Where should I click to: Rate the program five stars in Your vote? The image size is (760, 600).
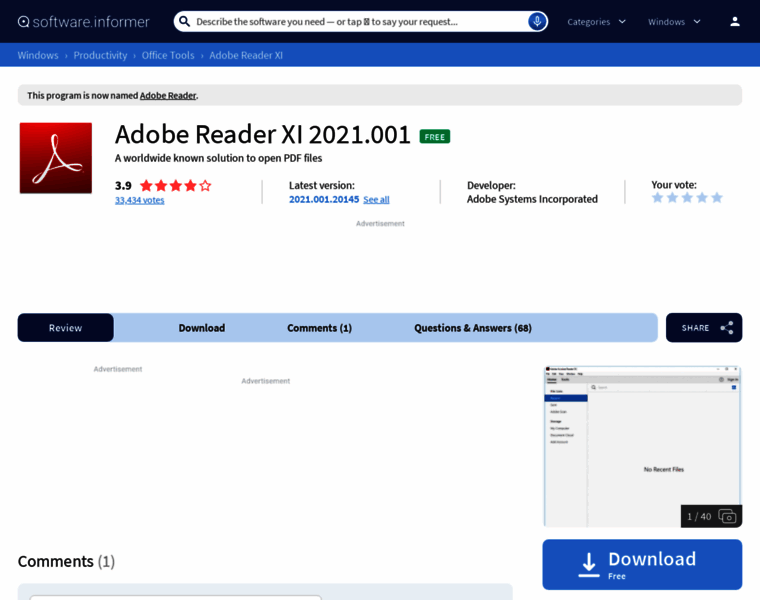coord(717,198)
